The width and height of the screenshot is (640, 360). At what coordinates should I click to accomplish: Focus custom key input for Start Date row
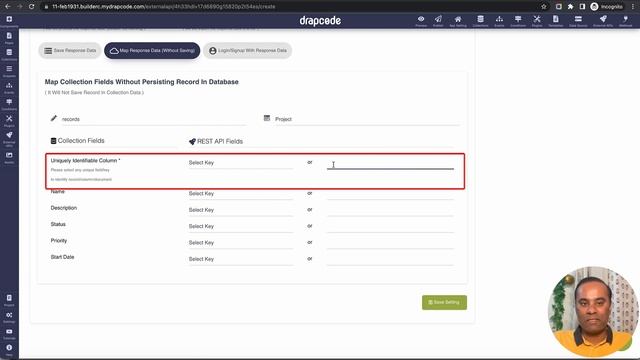coord(390,259)
